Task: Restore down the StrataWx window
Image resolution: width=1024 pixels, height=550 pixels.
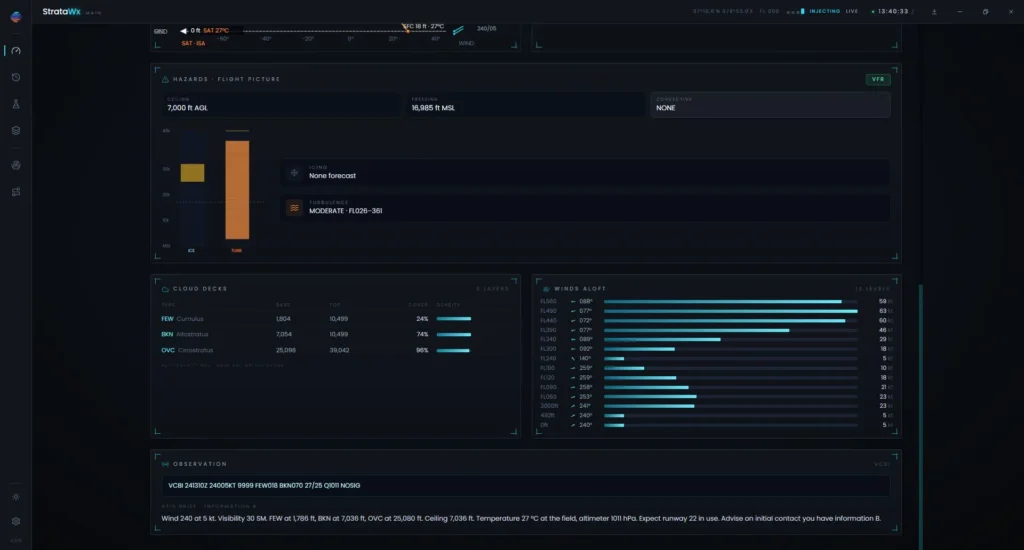Action: coord(985,12)
